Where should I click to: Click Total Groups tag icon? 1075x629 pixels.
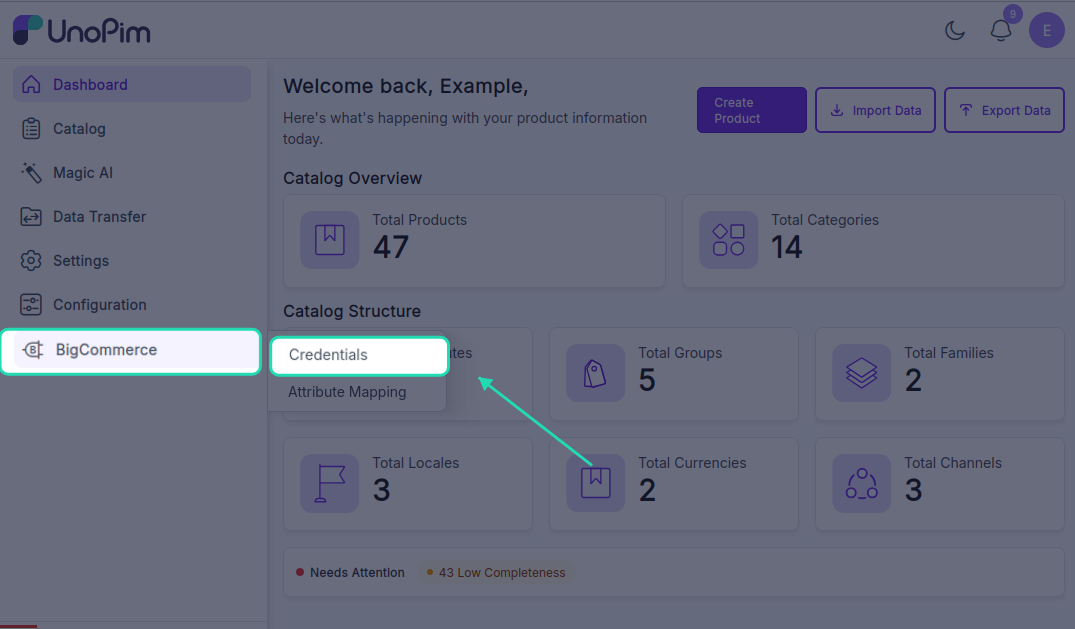coord(595,372)
